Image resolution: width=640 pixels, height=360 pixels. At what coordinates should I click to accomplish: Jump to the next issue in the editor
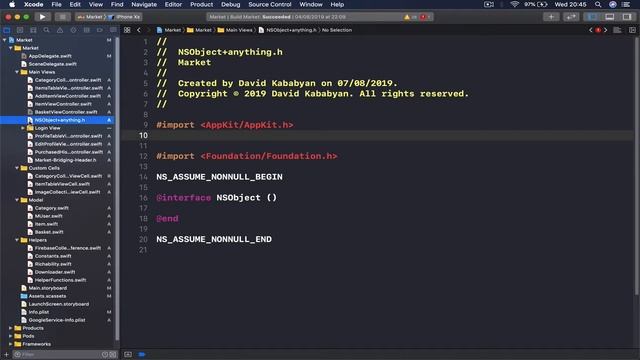(606, 30)
